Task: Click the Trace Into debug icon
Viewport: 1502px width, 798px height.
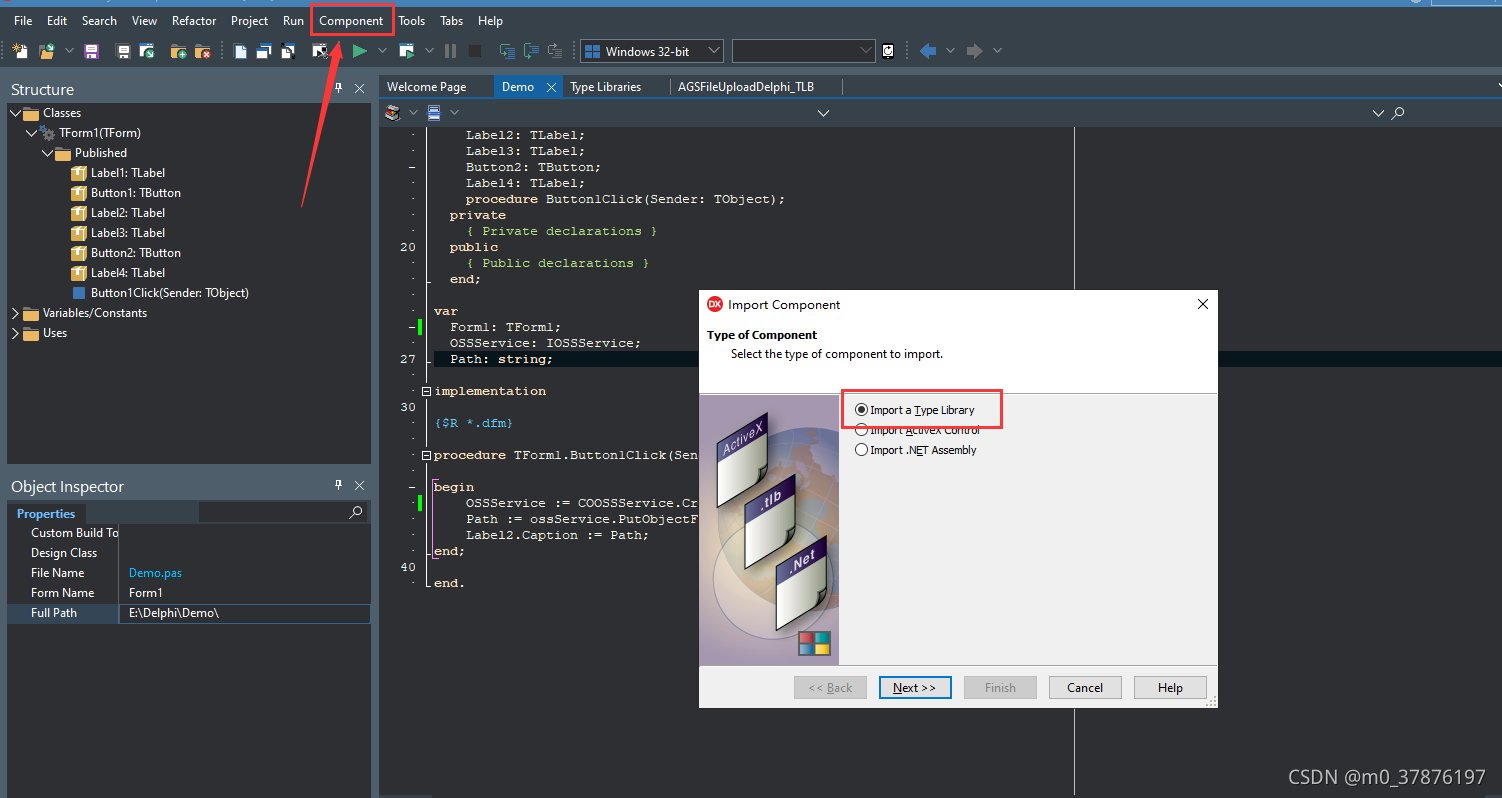Action: pyautogui.click(x=507, y=51)
